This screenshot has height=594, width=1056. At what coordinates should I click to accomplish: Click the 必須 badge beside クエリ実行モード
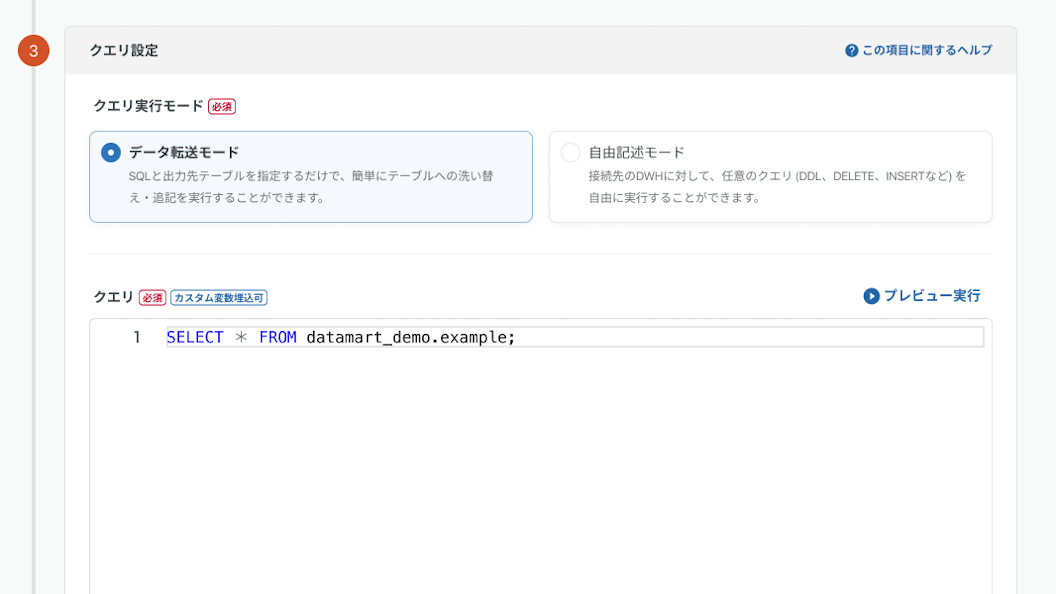pos(222,107)
